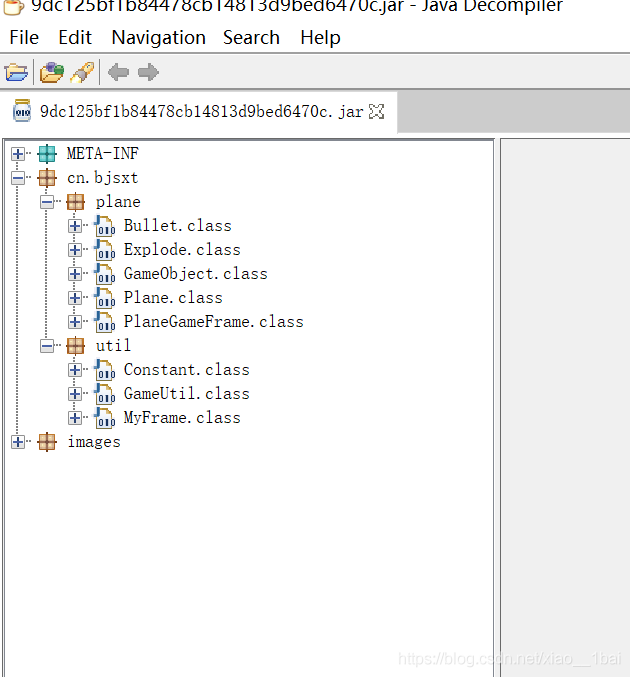Click the GameUtil.class file icon
Screen dimensions: 630x677
105,394
